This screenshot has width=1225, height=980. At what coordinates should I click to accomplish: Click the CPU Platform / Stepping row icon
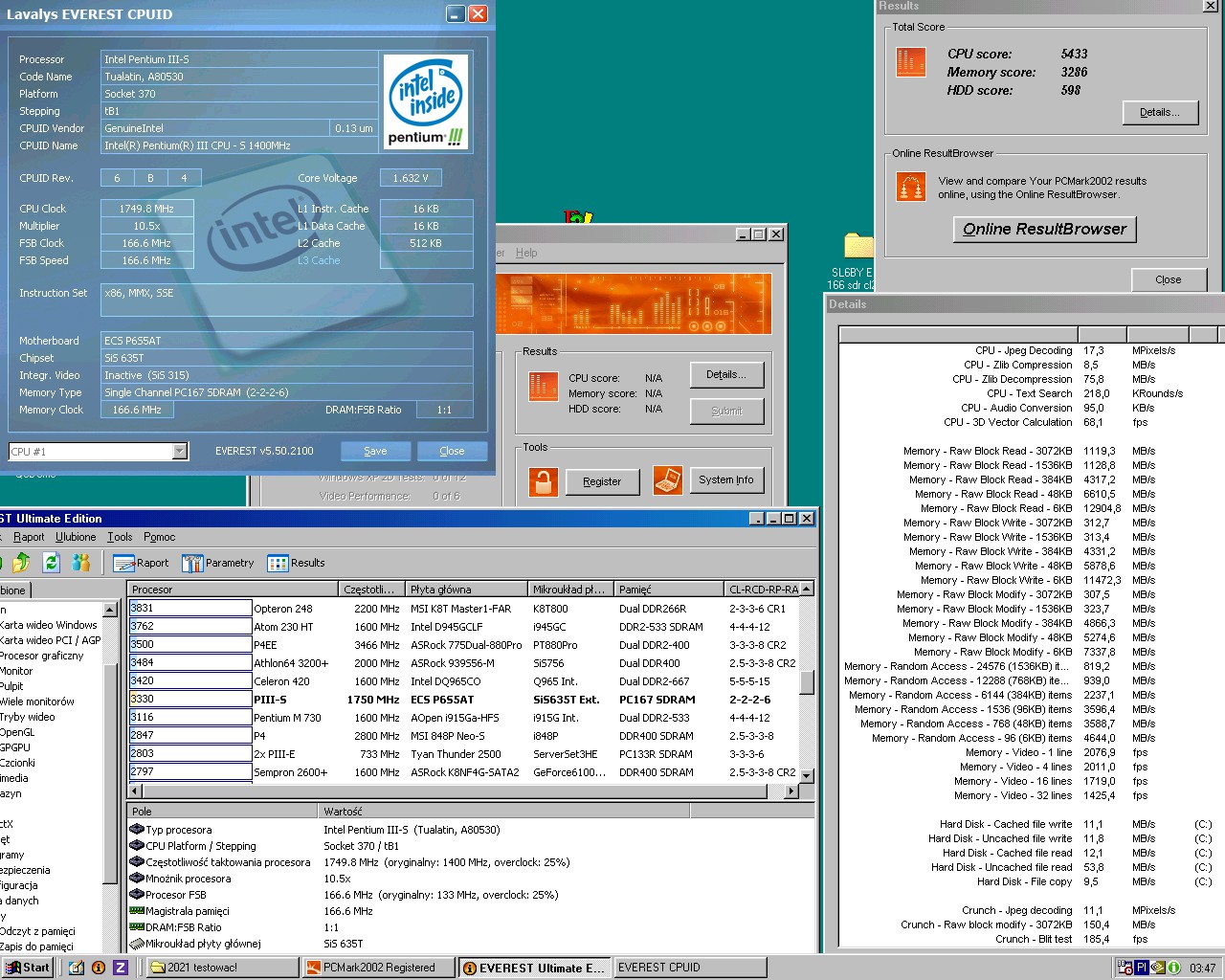click(x=137, y=846)
